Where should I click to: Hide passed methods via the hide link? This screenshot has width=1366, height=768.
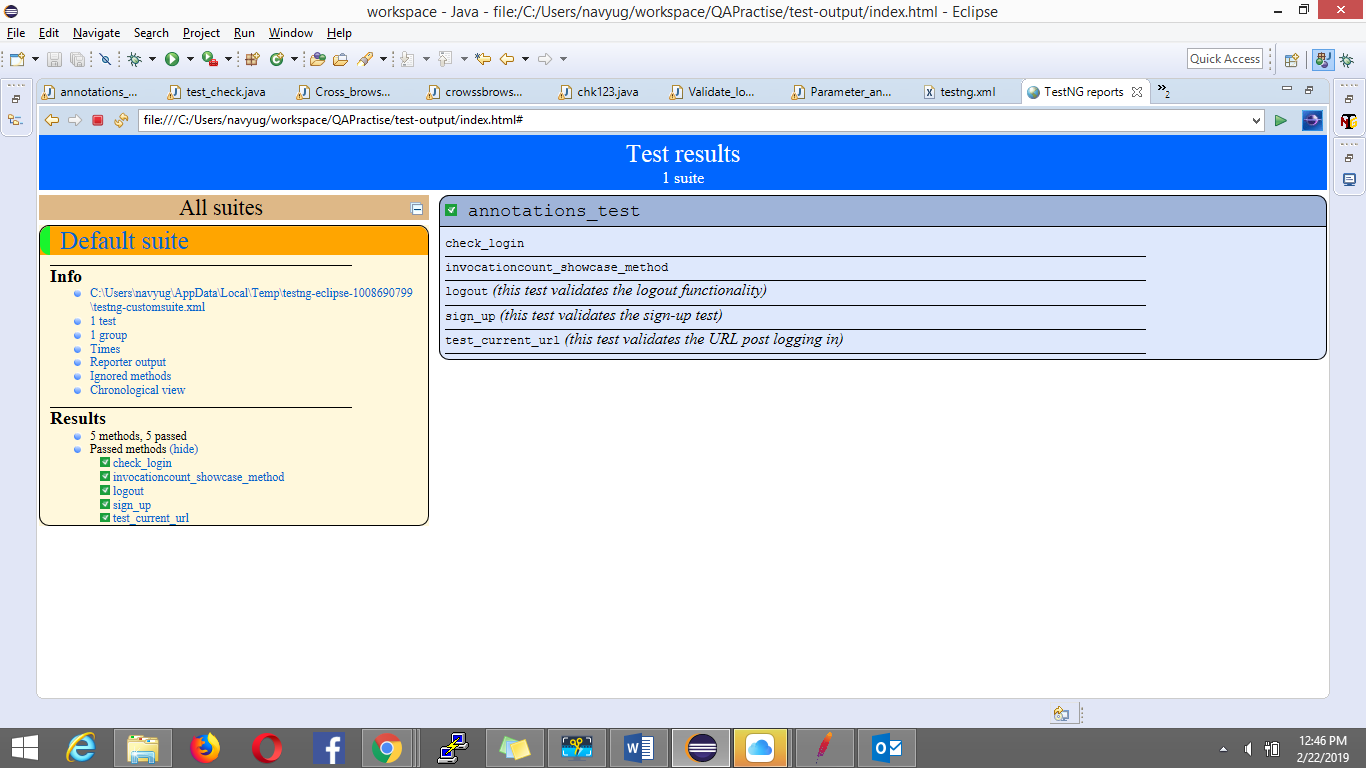tap(183, 449)
